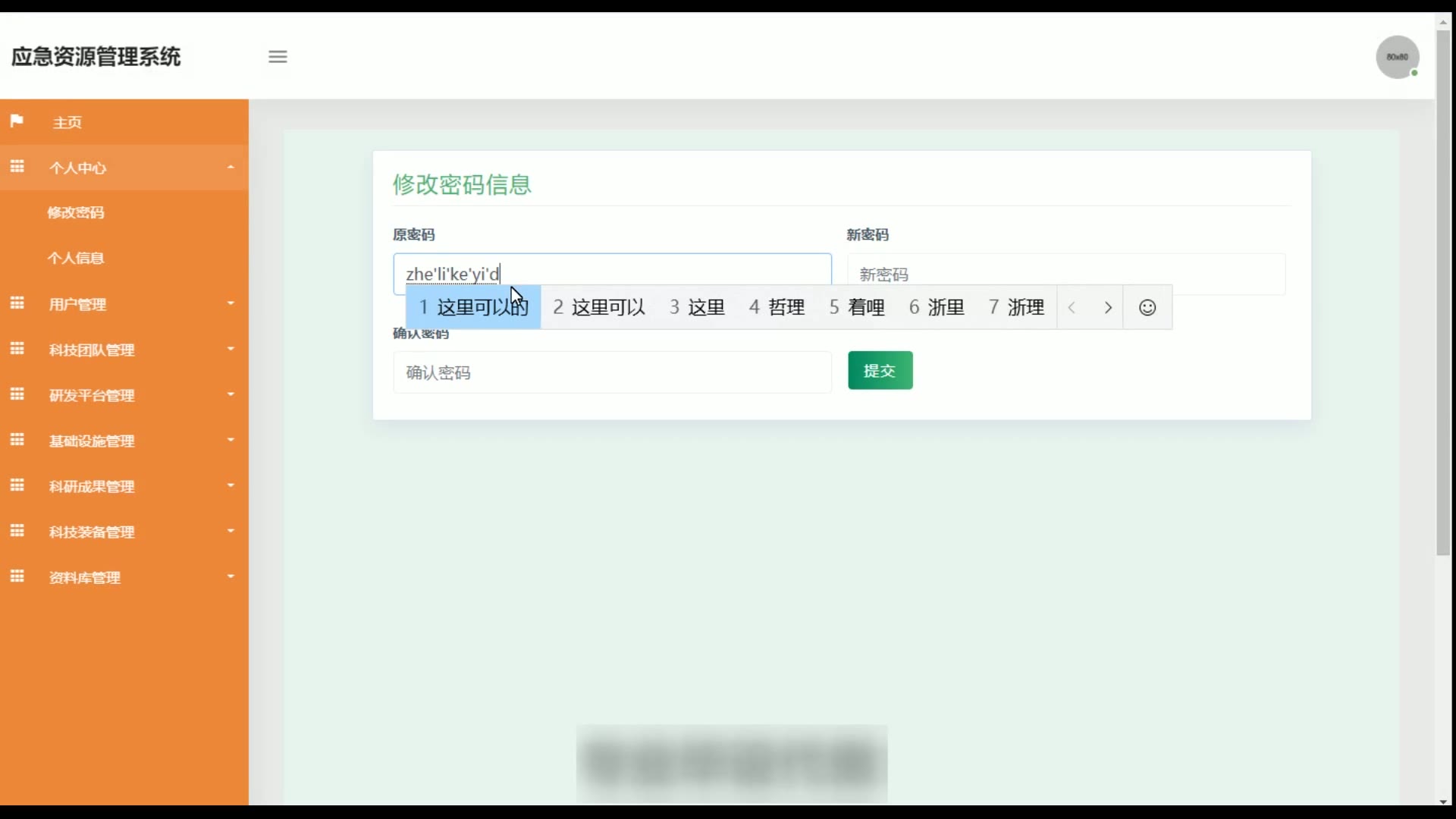Click the vertical page scrollbar thumb
1456x819 pixels.
[1443, 292]
